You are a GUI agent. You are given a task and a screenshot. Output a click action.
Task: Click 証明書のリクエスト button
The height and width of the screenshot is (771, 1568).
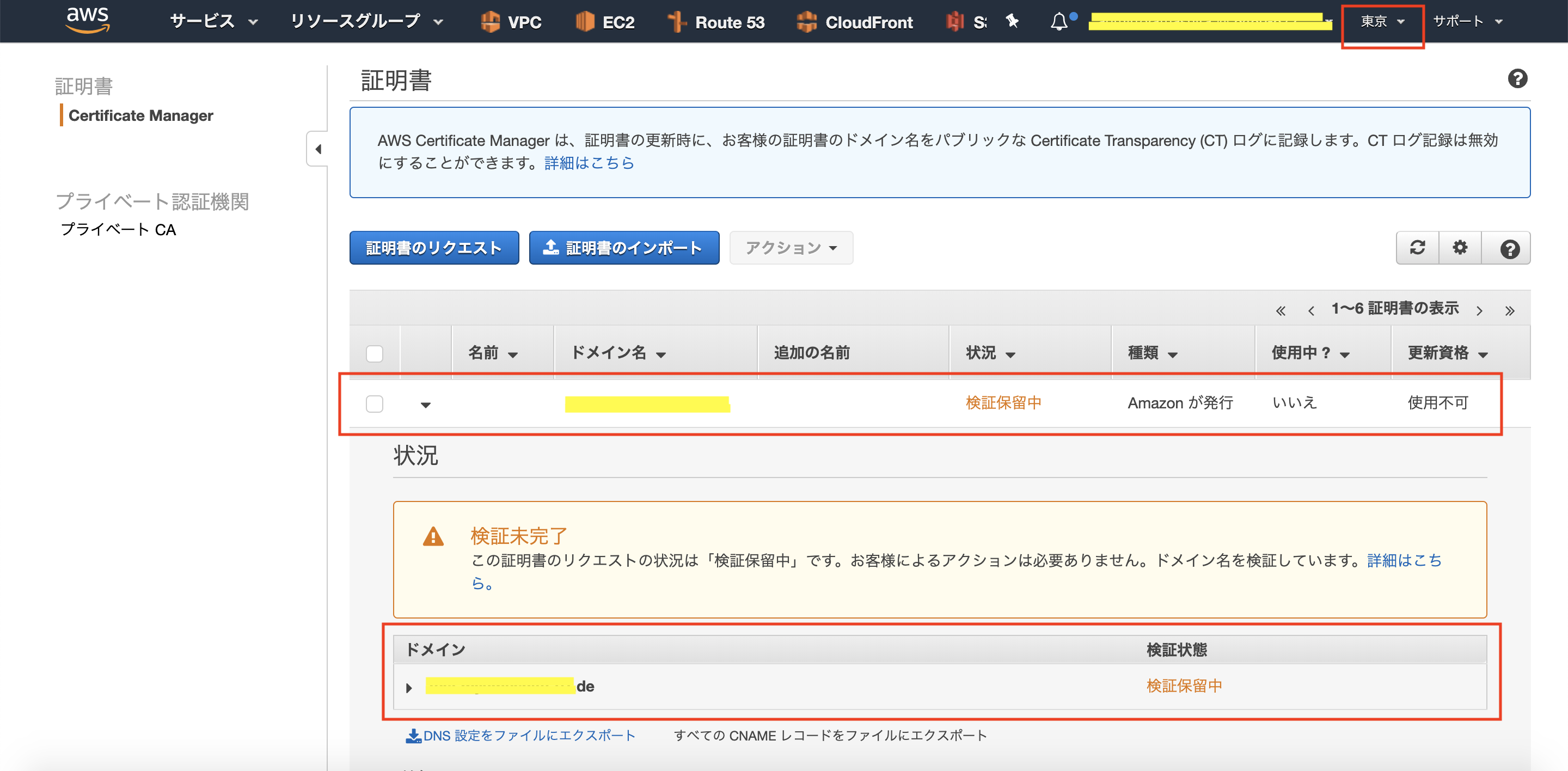tap(434, 248)
